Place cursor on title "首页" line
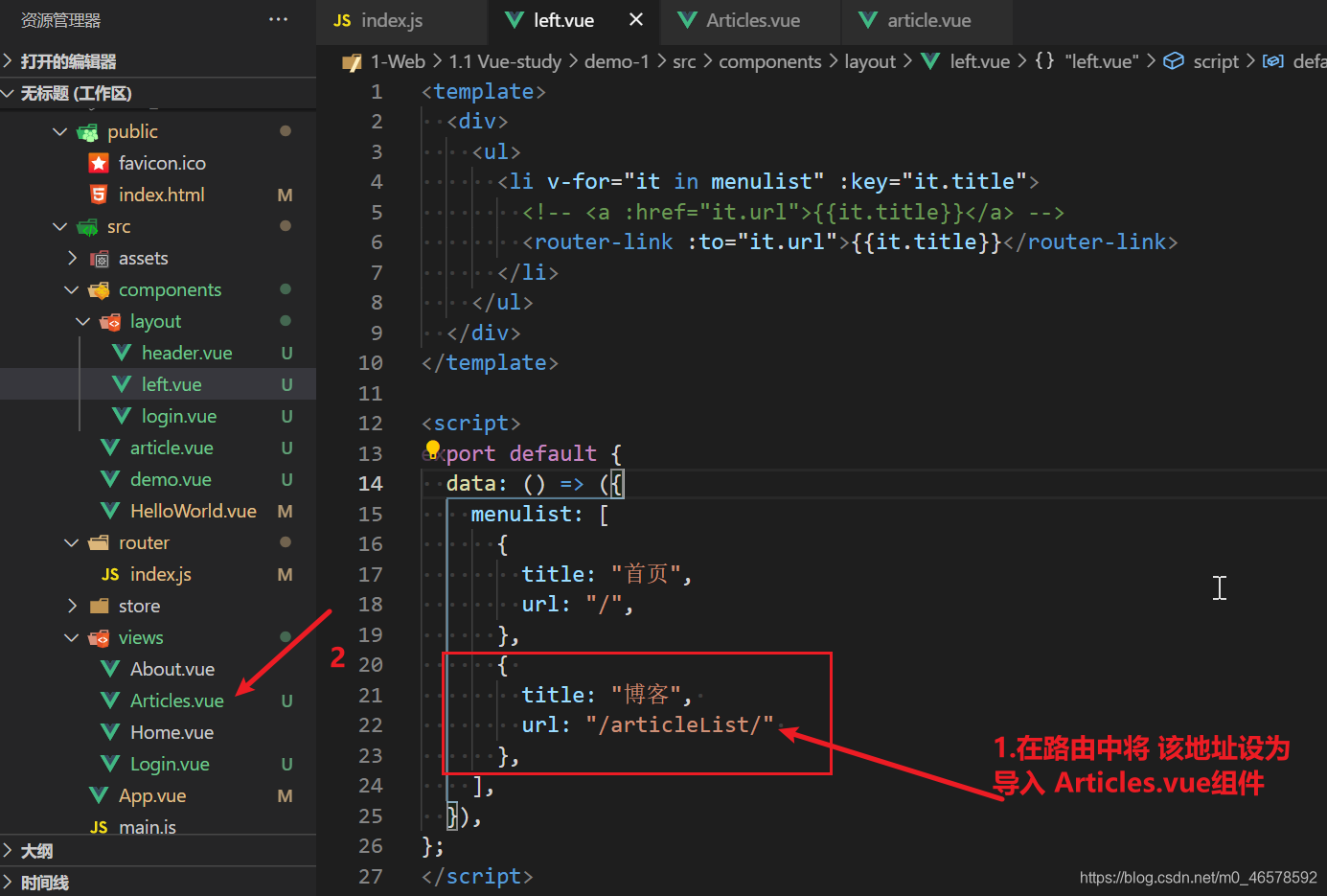Screen dimensions: 1327x896 pyautogui.click(x=606, y=574)
